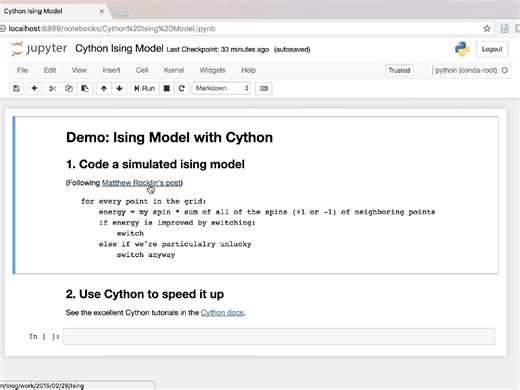Click the browser address bar URL
Screen dimensions: 520x390
pos(112,29)
